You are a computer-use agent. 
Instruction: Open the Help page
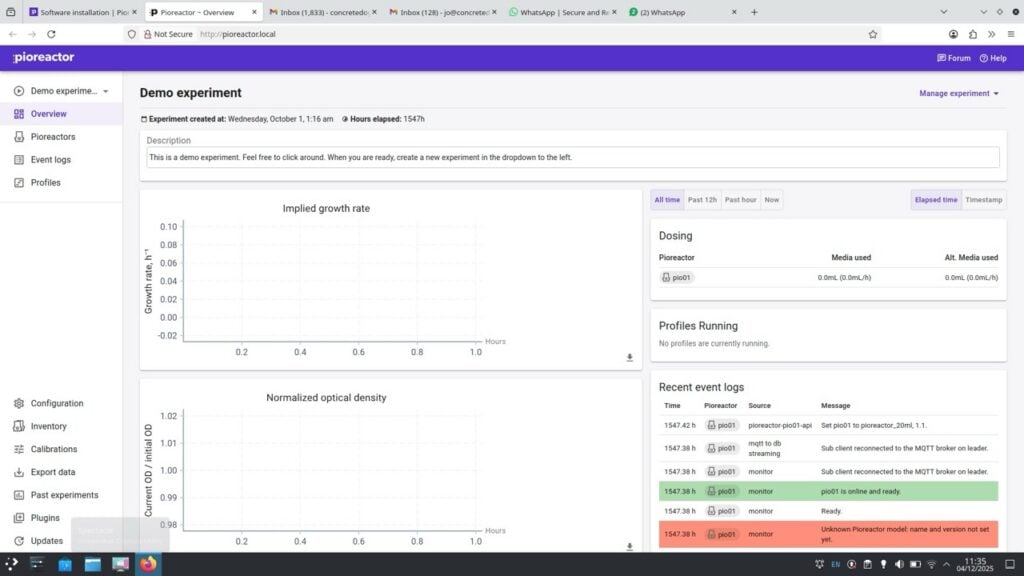(x=993, y=58)
